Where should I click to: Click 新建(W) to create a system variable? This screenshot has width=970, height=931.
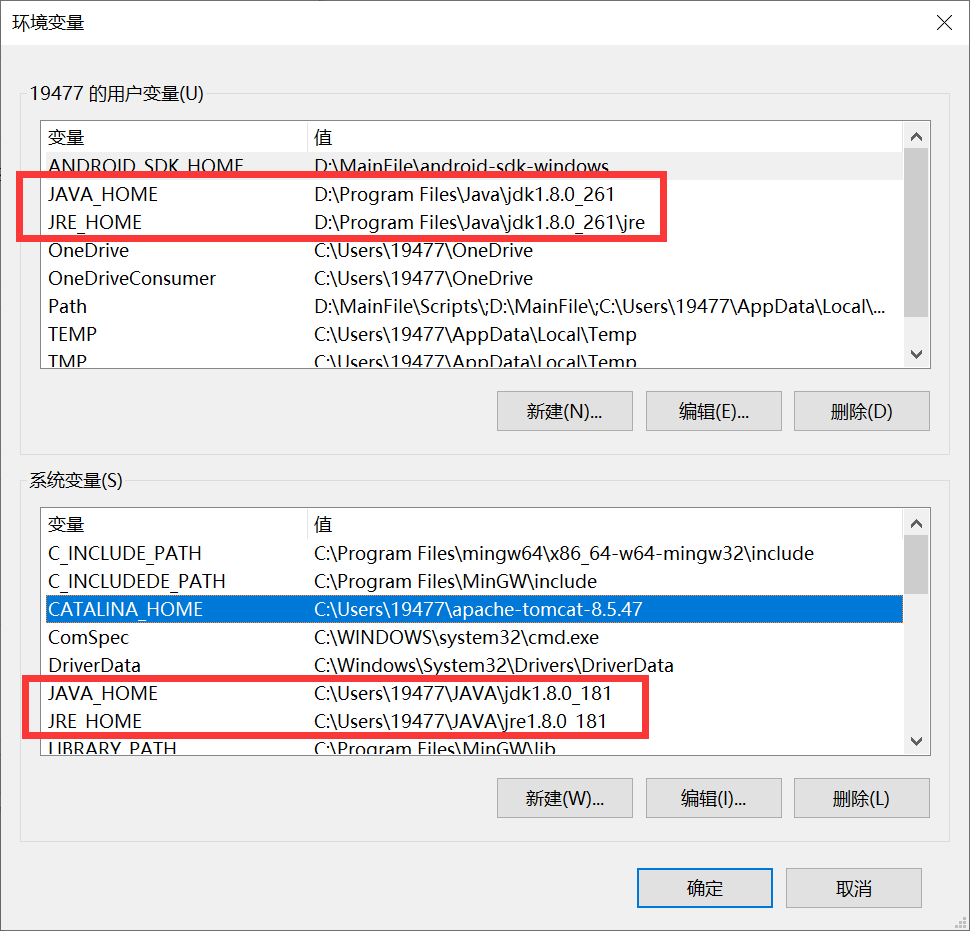click(x=564, y=798)
